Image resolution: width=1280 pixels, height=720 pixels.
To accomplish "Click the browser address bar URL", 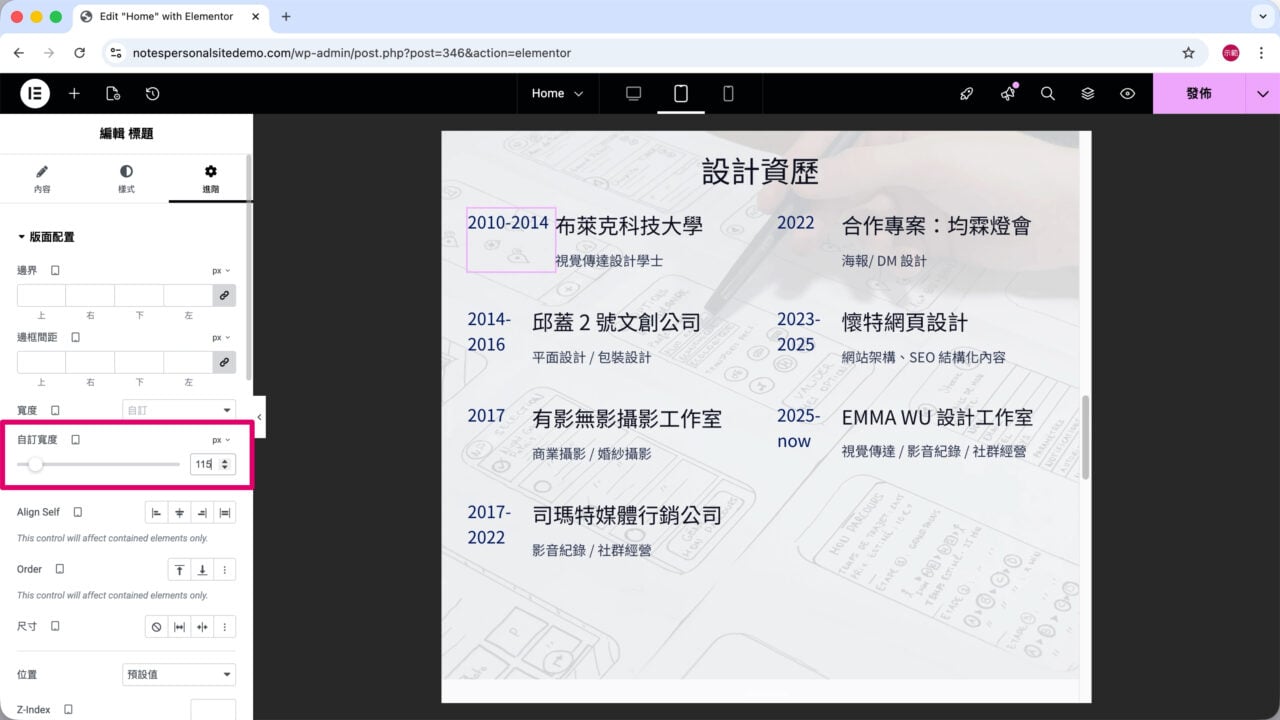I will 351,53.
